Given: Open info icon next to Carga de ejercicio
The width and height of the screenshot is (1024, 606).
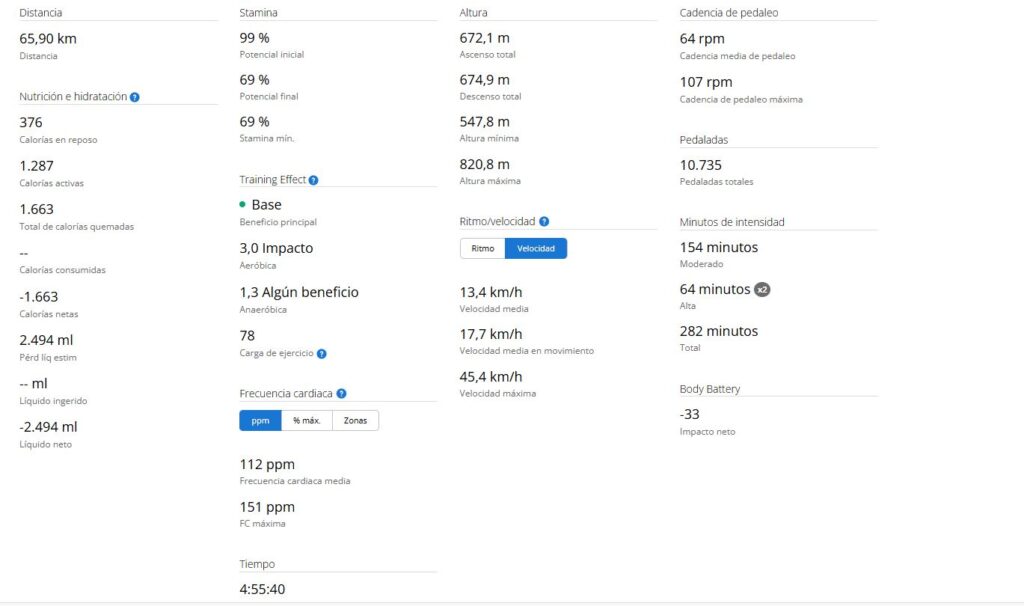Looking at the screenshot, I should pos(321,353).
